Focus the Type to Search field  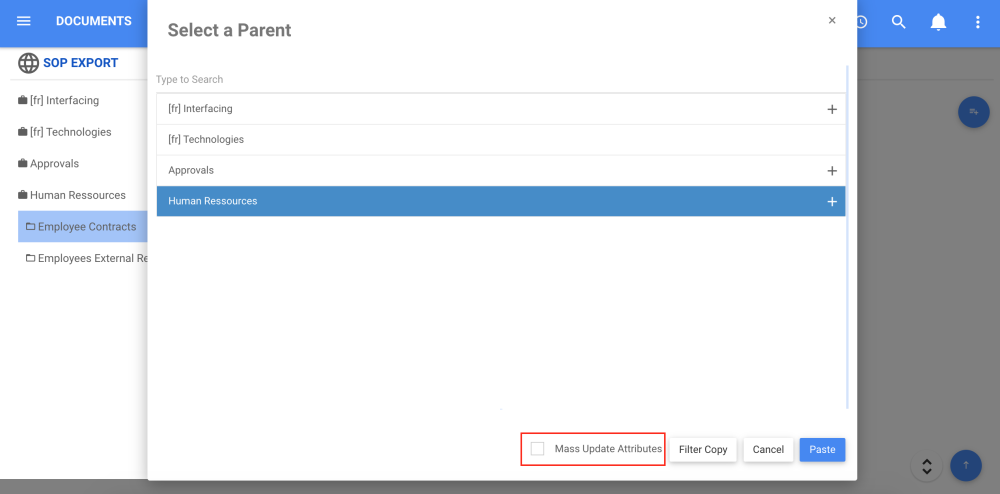(x=400, y=80)
